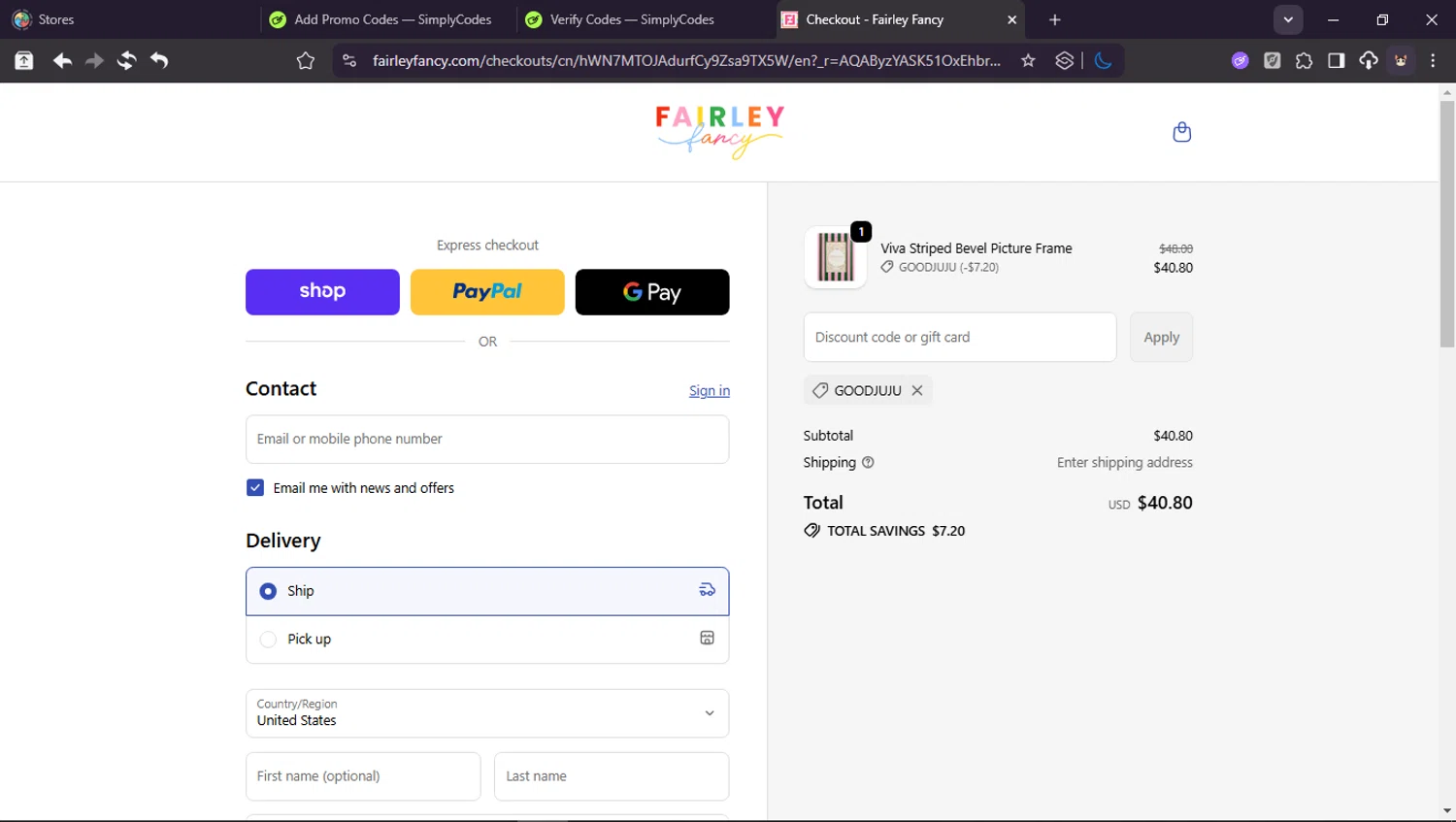Click the Fairley Fancy logo
The width and height of the screenshot is (1456, 822).
pos(719,131)
